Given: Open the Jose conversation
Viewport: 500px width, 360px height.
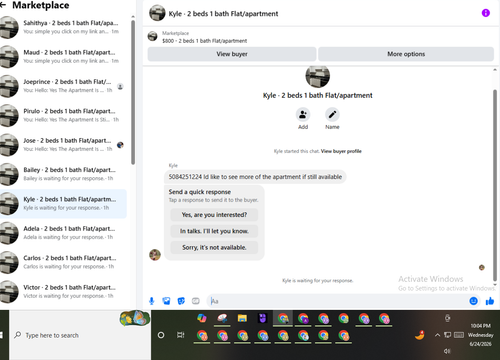Looking at the screenshot, I should coord(63,144).
